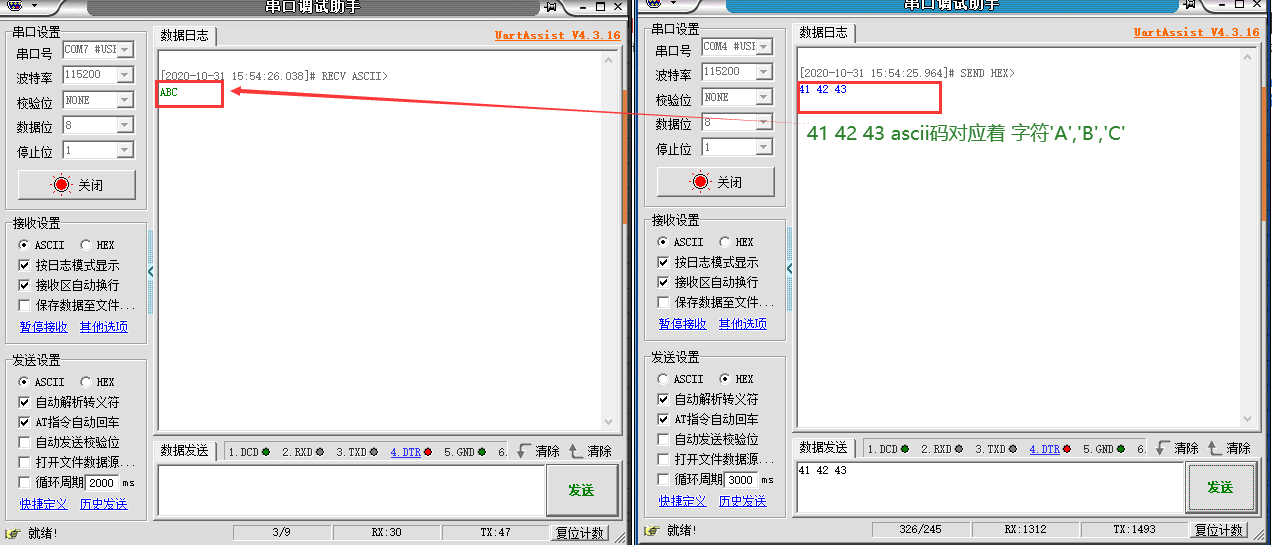Select 数据日志 tab in right window

(824, 32)
